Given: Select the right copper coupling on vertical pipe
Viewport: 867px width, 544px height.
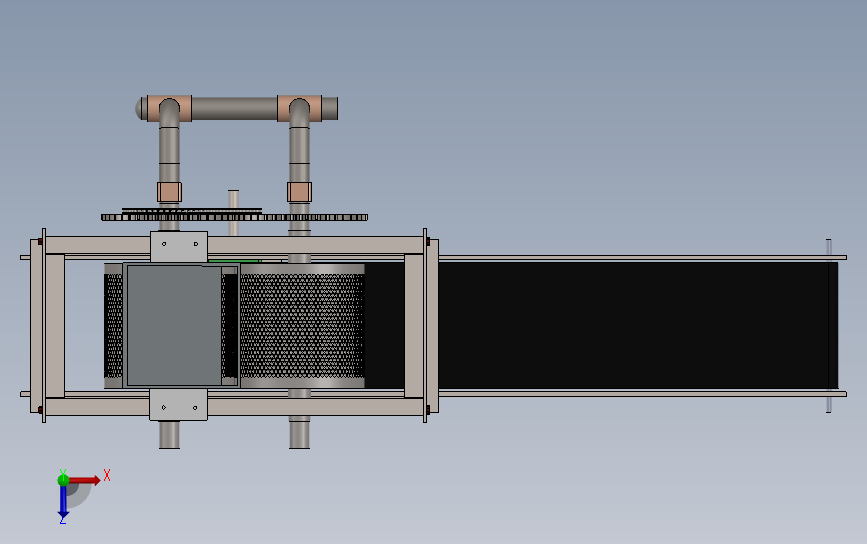Looking at the screenshot, I should click(x=299, y=192).
